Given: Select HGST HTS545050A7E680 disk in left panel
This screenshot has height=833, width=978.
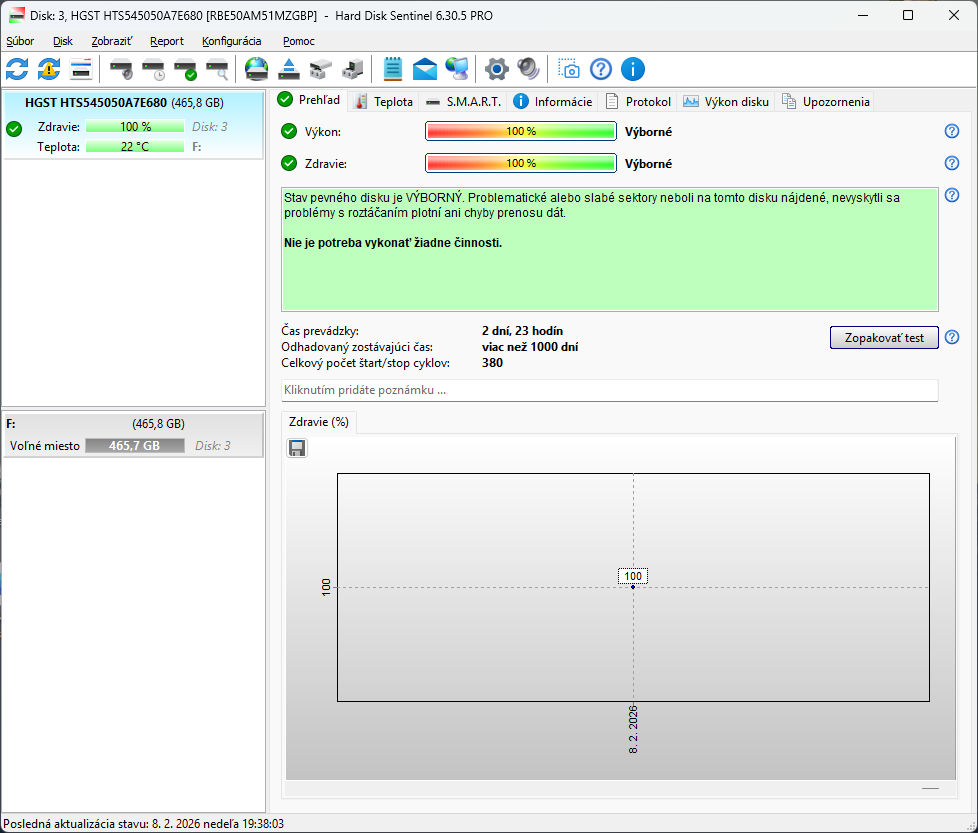Looking at the screenshot, I should (133, 125).
